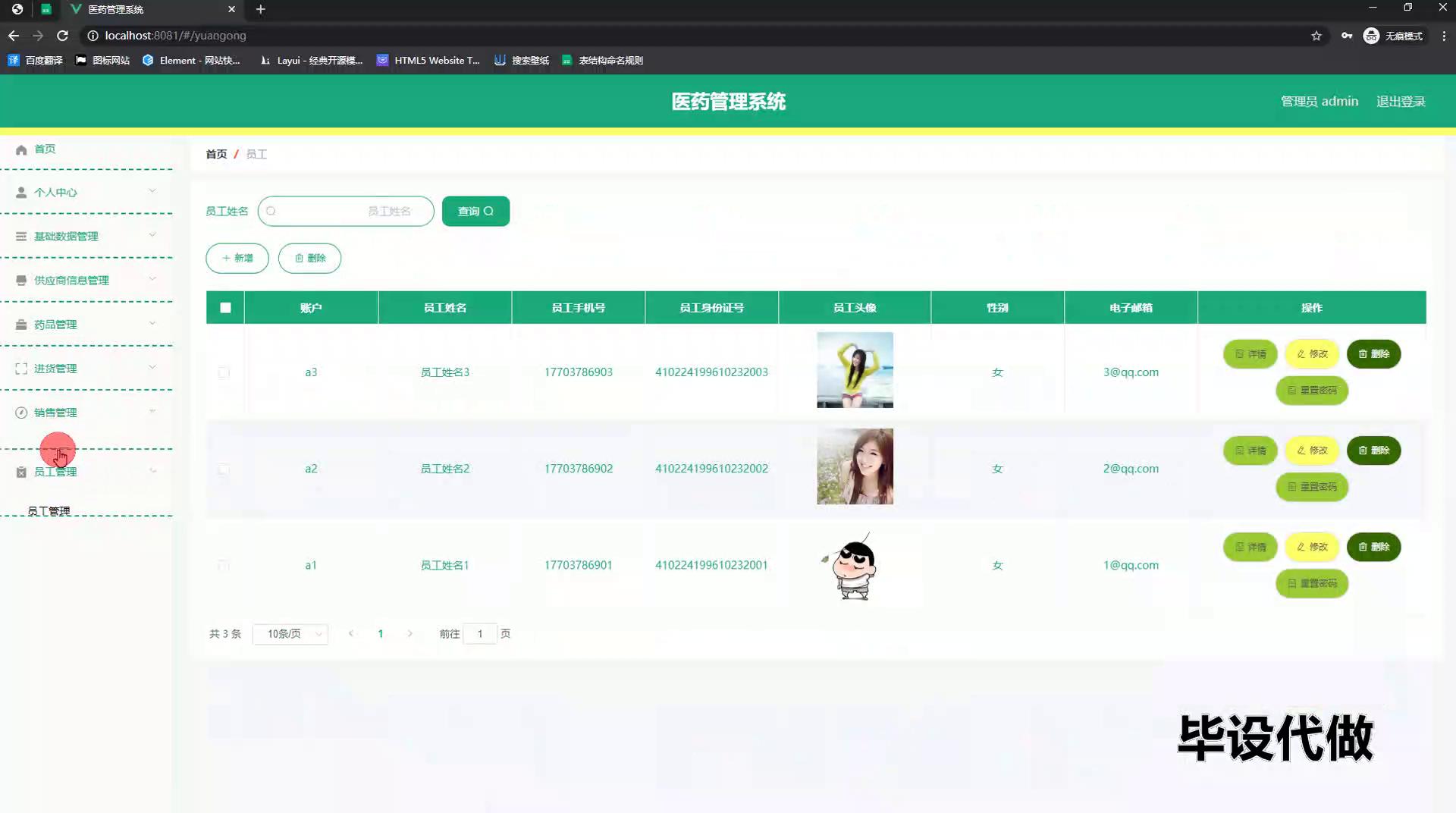The height and width of the screenshot is (813, 1456).
Task: Open the avatar thumbnail of employee a2
Action: point(855,466)
